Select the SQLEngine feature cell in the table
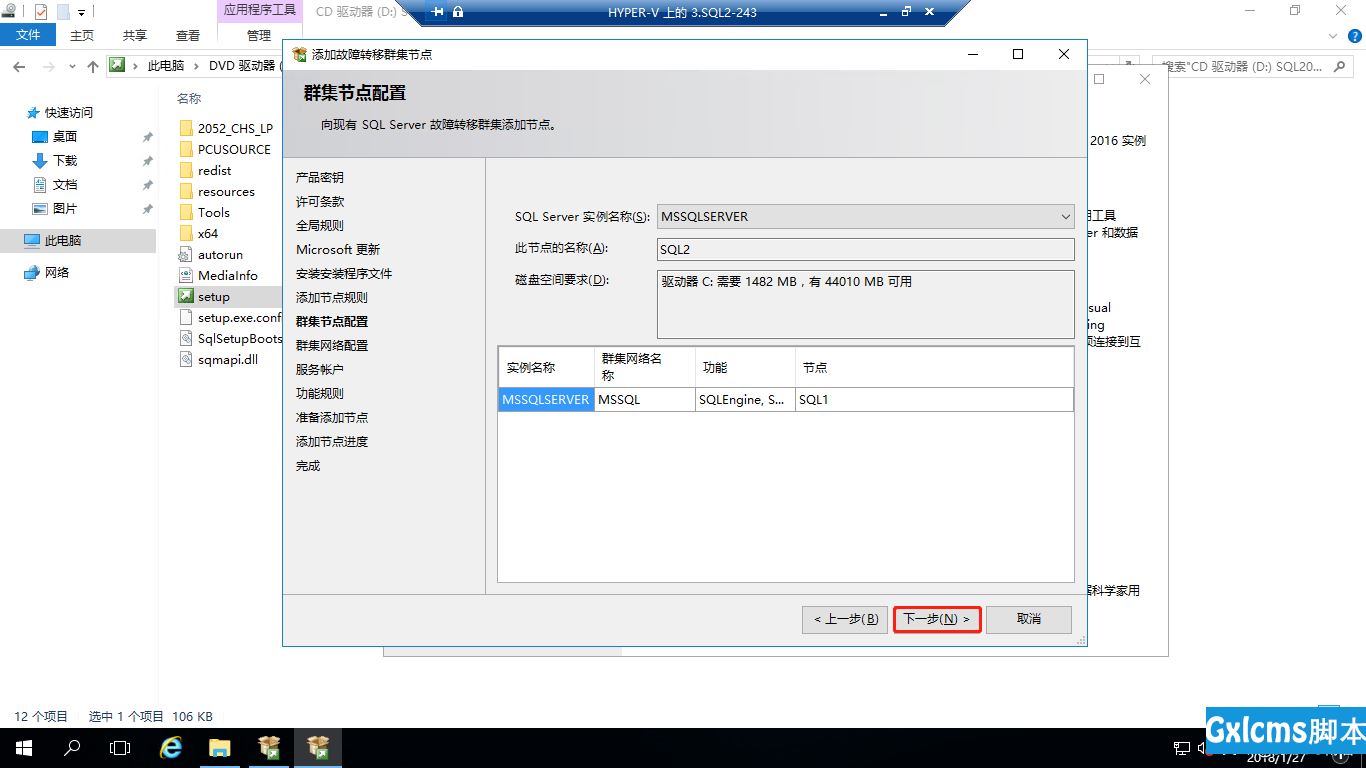The image size is (1366, 768). [745, 399]
